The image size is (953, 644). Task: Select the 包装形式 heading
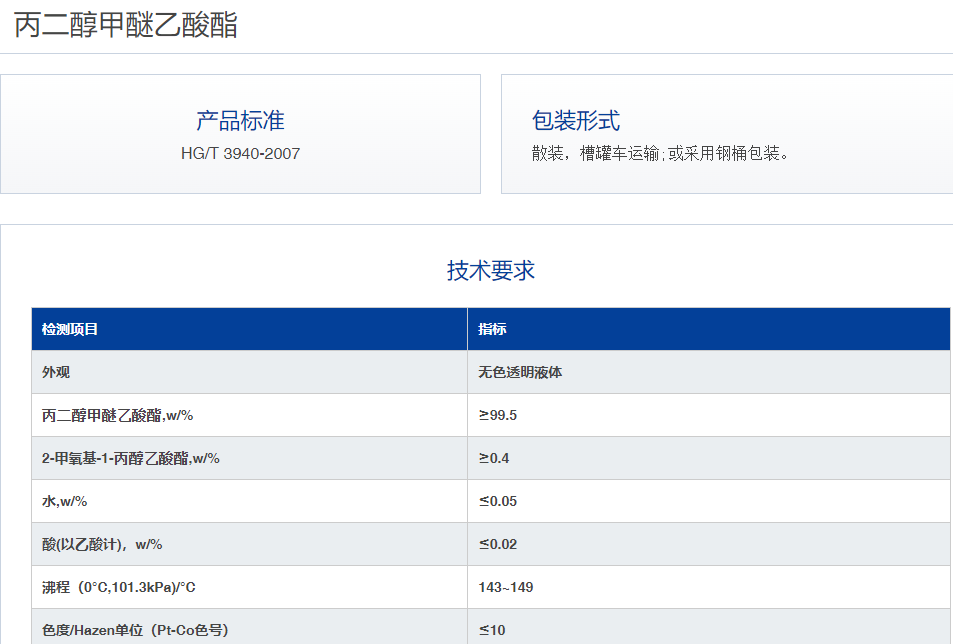(576, 120)
